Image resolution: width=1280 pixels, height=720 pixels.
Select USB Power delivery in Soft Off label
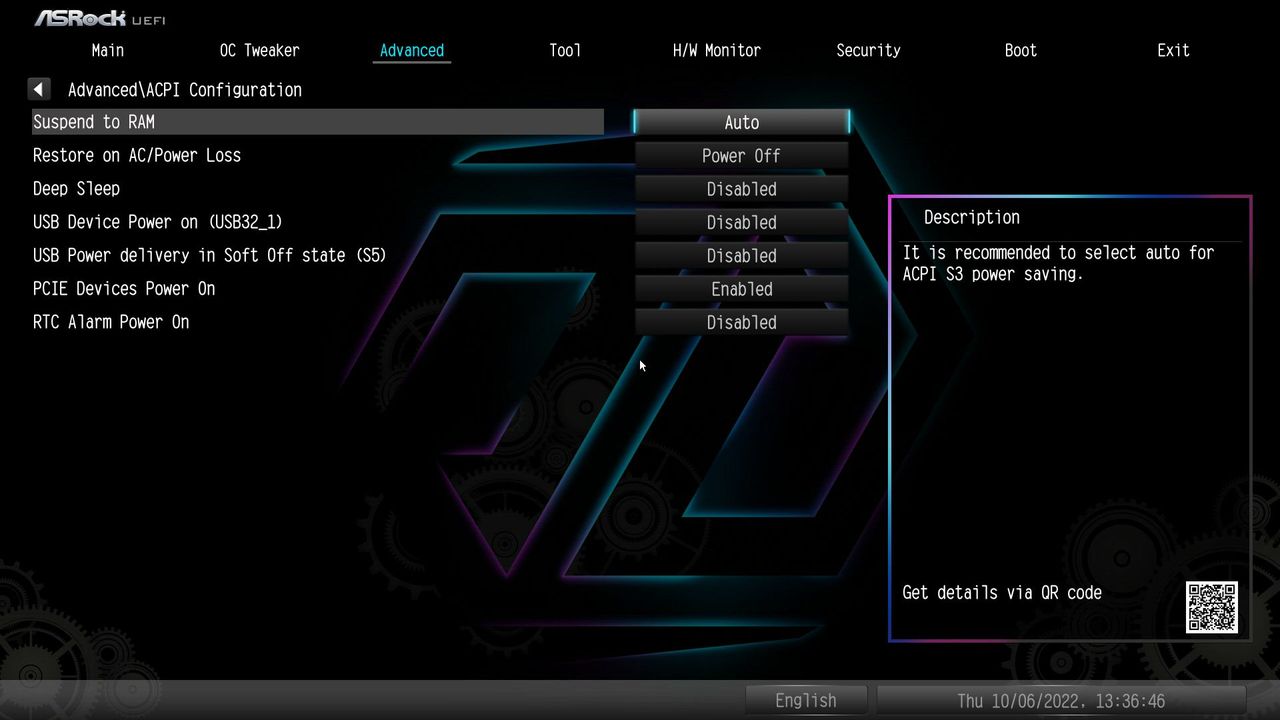[x=210, y=255]
